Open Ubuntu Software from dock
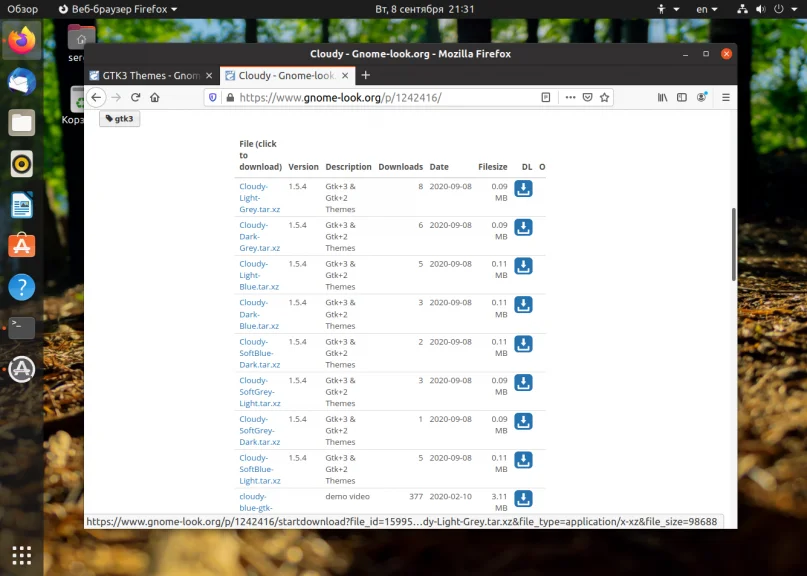The height and width of the screenshot is (576, 807). pyautogui.click(x=22, y=246)
